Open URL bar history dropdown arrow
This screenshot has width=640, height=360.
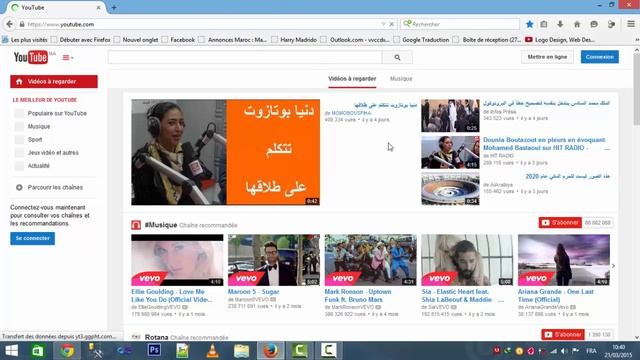click(383, 24)
